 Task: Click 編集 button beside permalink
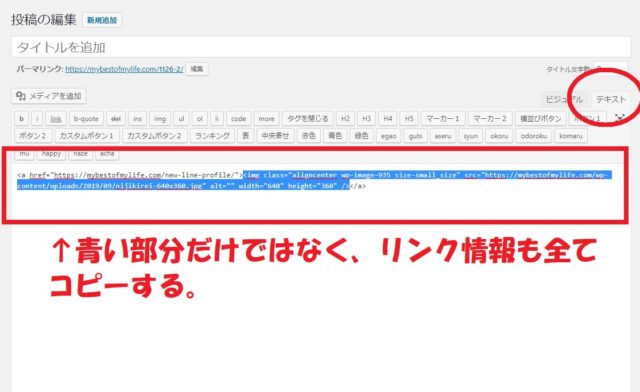(x=197, y=69)
